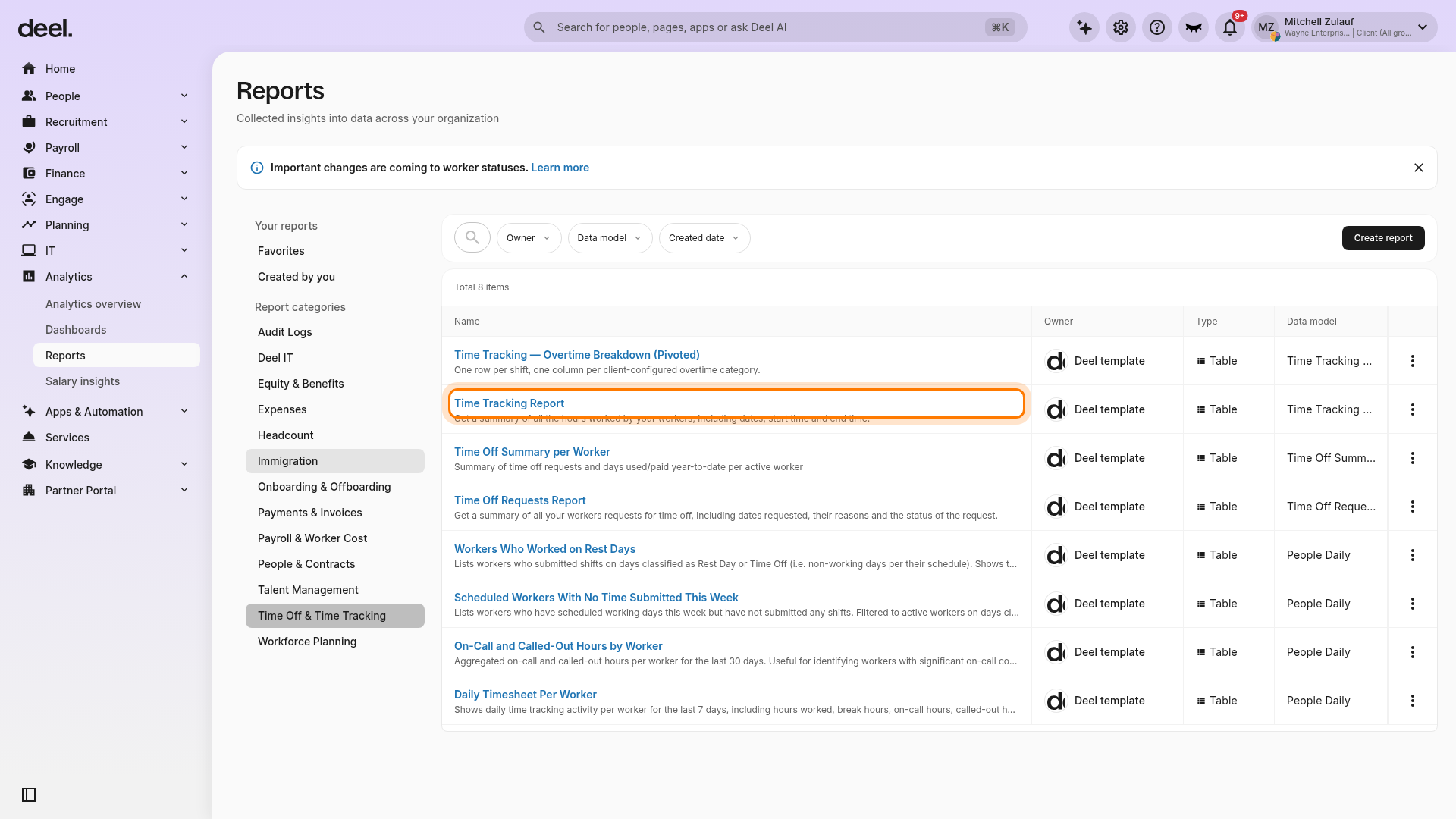
Task: Click 'Total 8 items' text
Action: pos(482,287)
